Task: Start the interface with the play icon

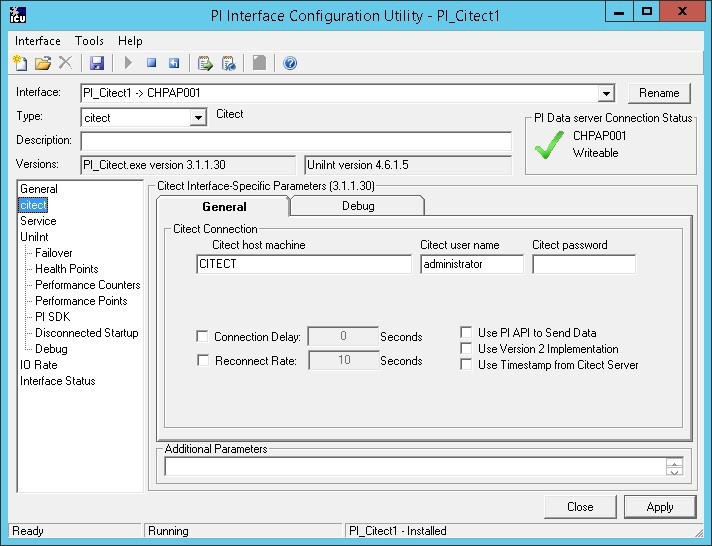Action: click(128, 63)
